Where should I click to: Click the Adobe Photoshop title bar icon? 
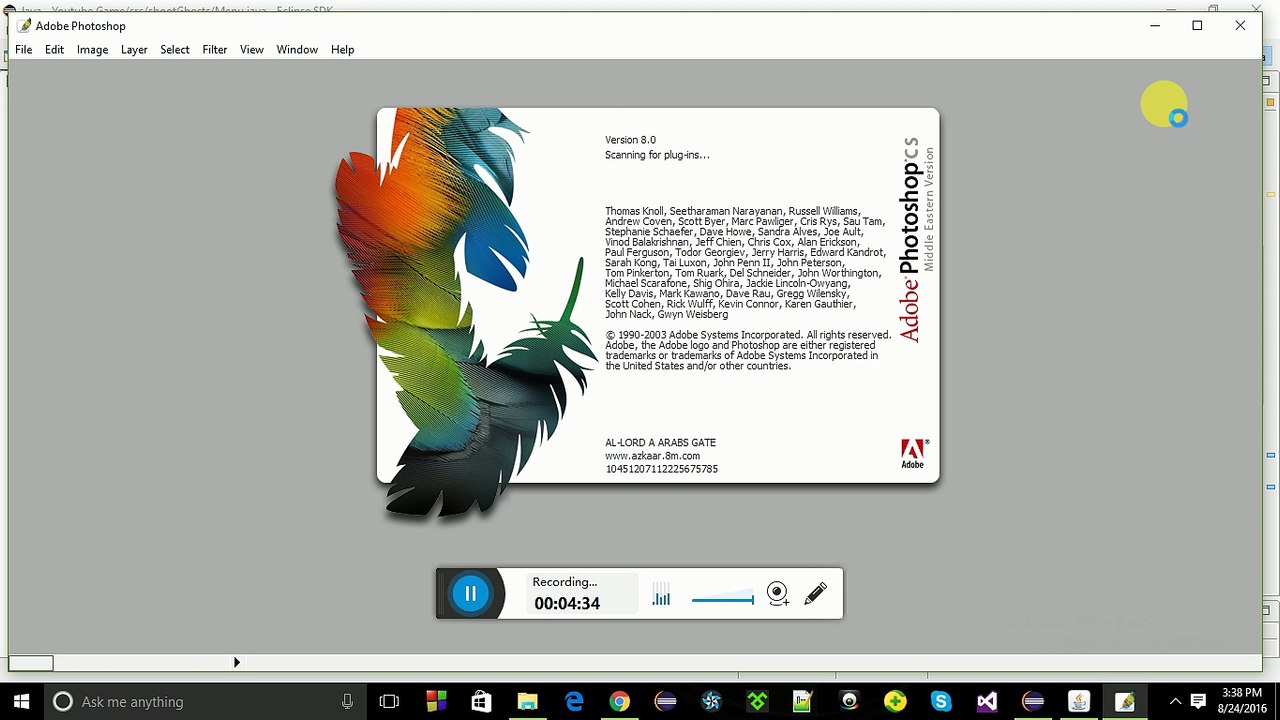pyautogui.click(x=24, y=26)
